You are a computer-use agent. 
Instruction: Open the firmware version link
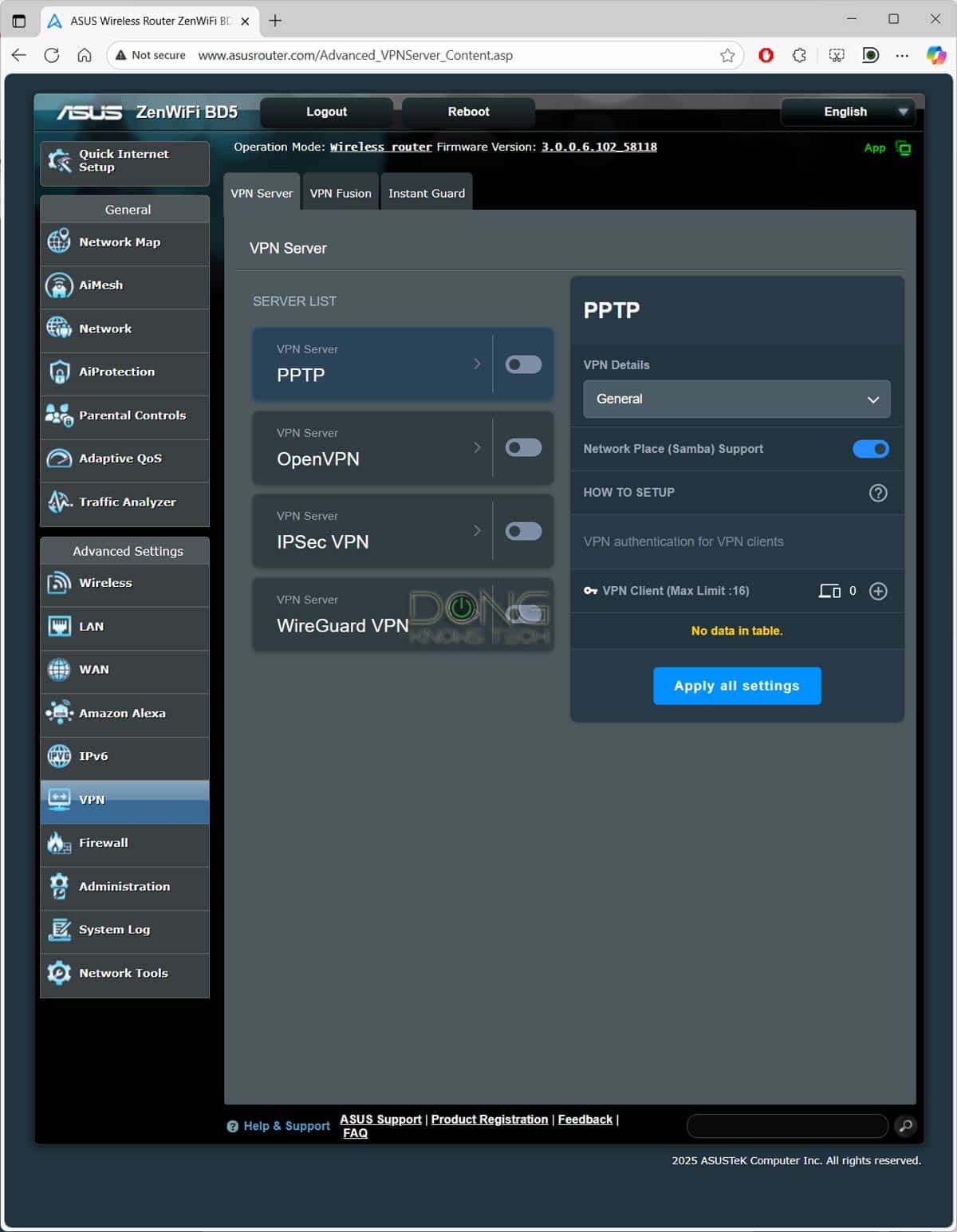click(599, 147)
